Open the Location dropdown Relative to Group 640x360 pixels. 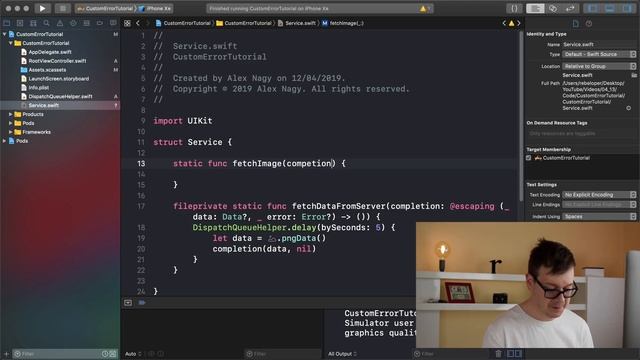(x=599, y=66)
